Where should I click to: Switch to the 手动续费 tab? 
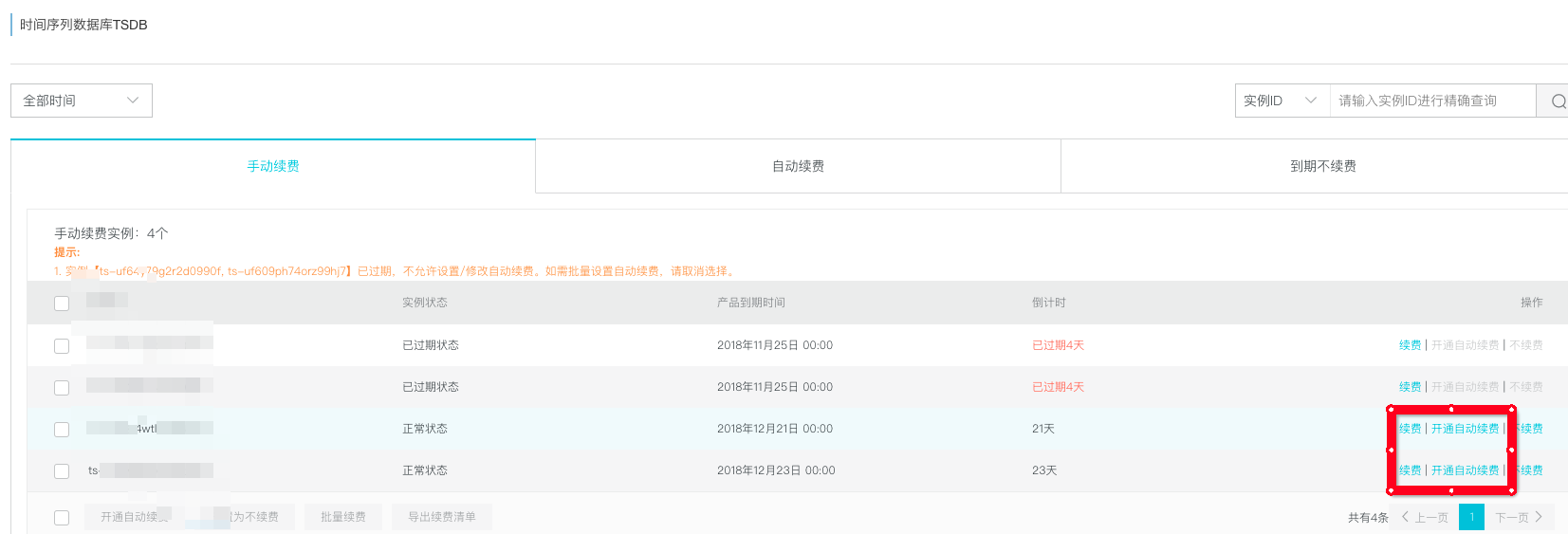tap(273, 166)
